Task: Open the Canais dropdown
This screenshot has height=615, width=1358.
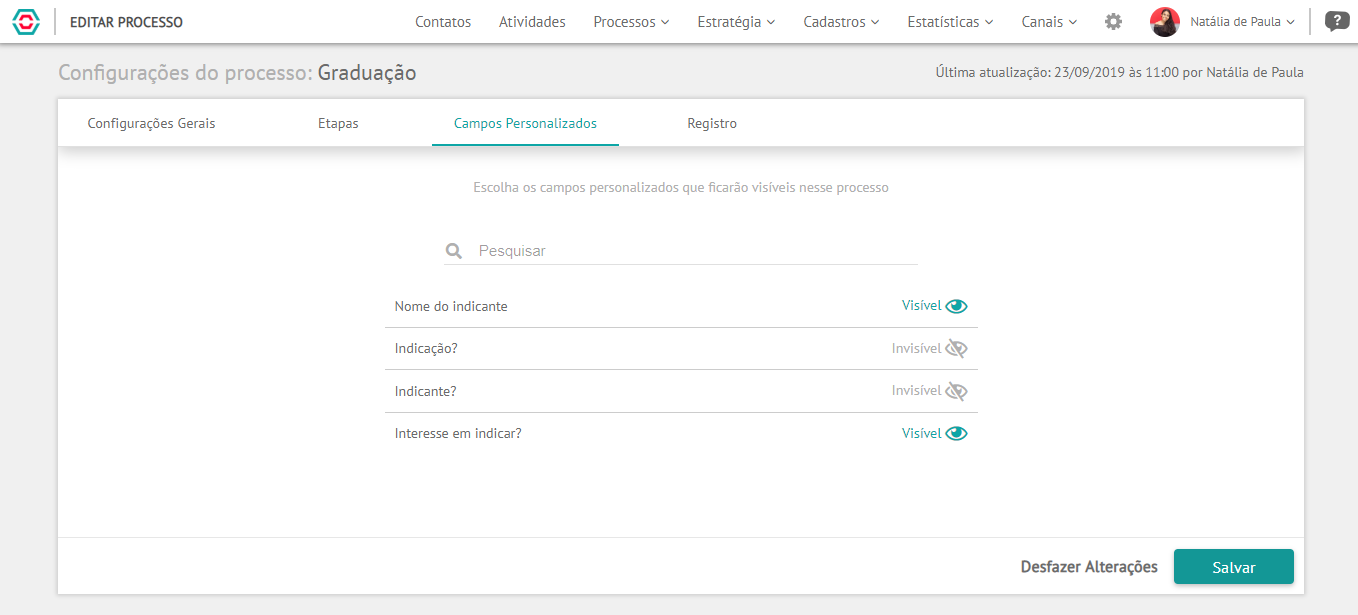Action: coord(1049,21)
